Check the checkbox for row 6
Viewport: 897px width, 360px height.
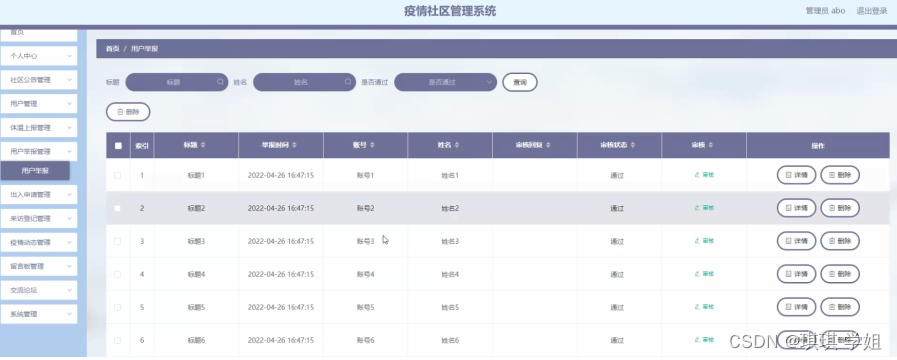[117, 340]
